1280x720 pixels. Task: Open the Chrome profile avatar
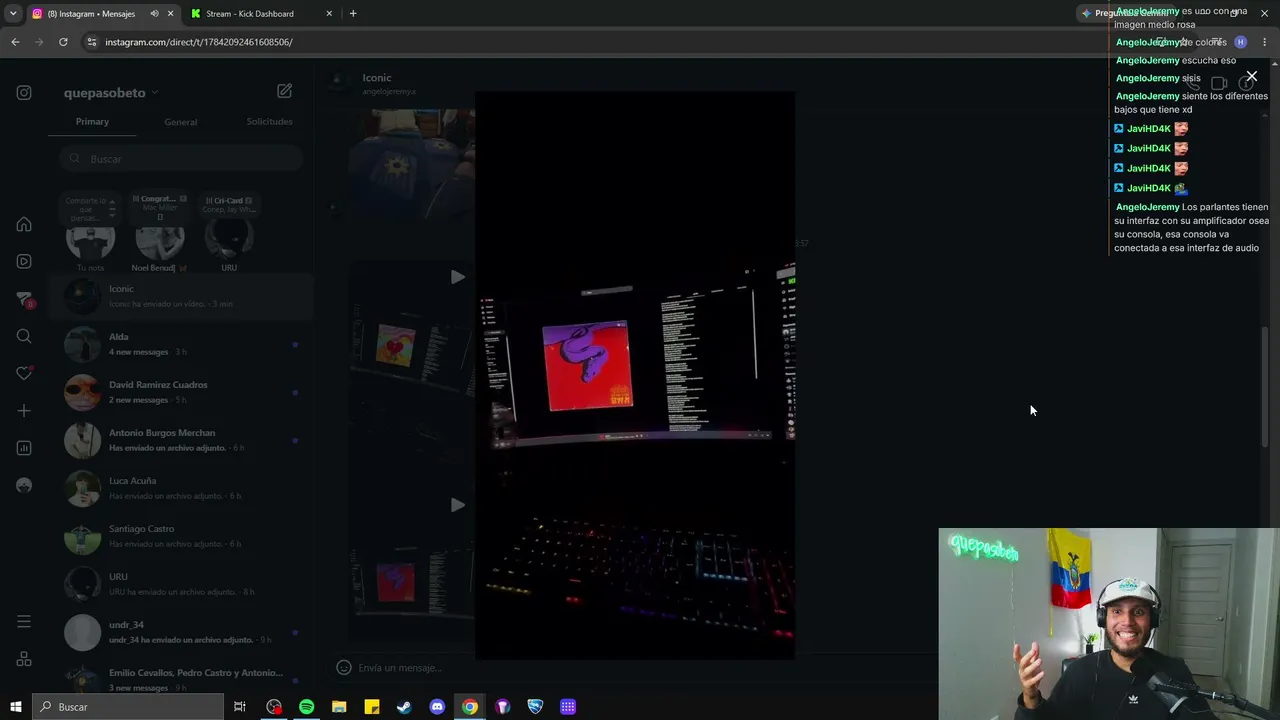(x=1240, y=42)
